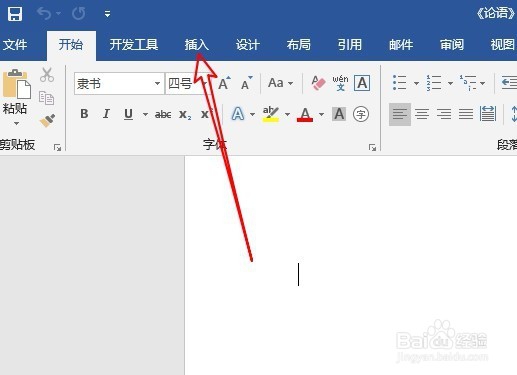Click the Cut scissors icon

coord(47,75)
